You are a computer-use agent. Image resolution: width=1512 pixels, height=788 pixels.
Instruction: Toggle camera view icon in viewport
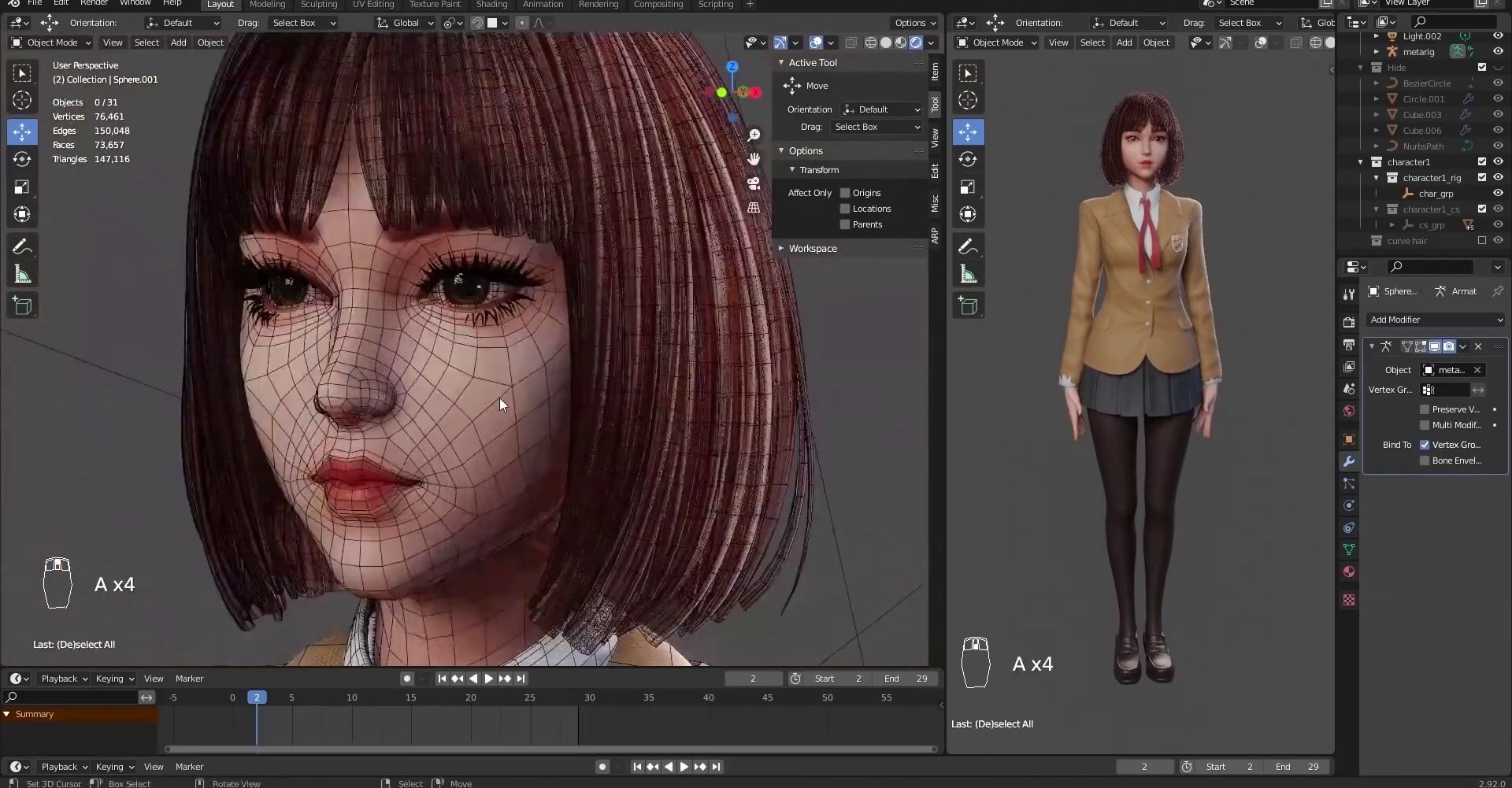tap(754, 183)
